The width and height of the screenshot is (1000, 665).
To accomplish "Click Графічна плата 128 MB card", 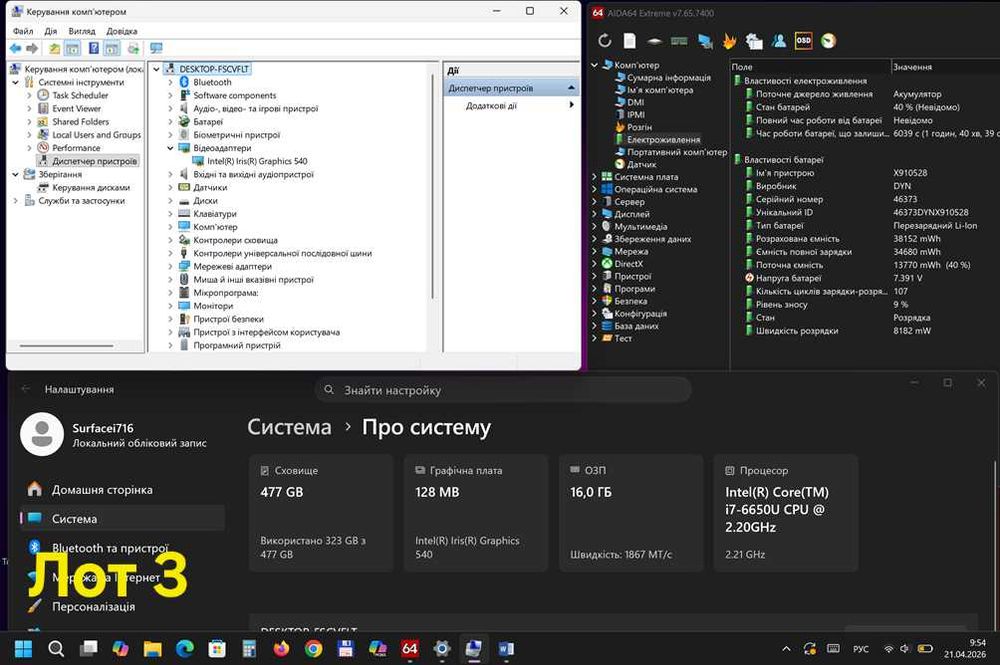I will pyautogui.click(x=476, y=513).
